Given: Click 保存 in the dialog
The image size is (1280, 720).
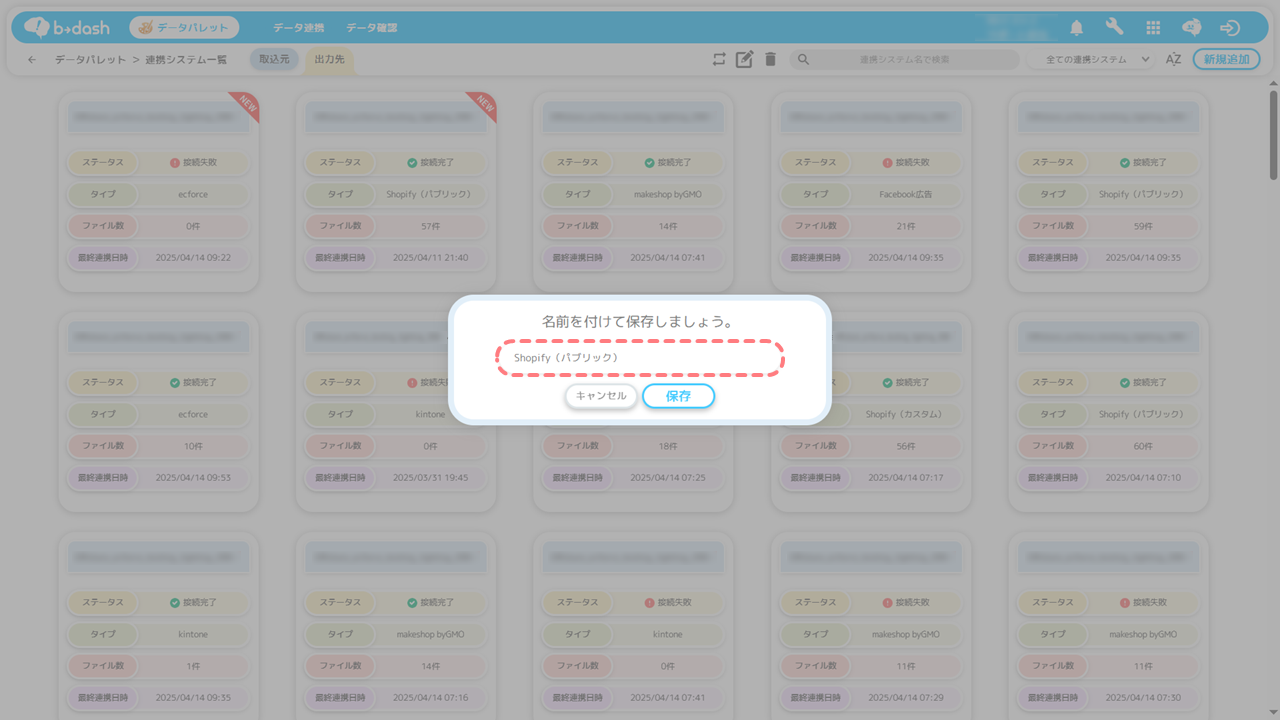Looking at the screenshot, I should [x=678, y=396].
